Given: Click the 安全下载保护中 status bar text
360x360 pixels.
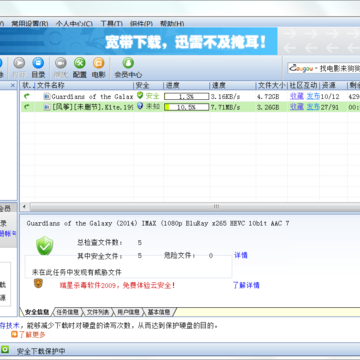Looking at the screenshot, I should (41, 351).
